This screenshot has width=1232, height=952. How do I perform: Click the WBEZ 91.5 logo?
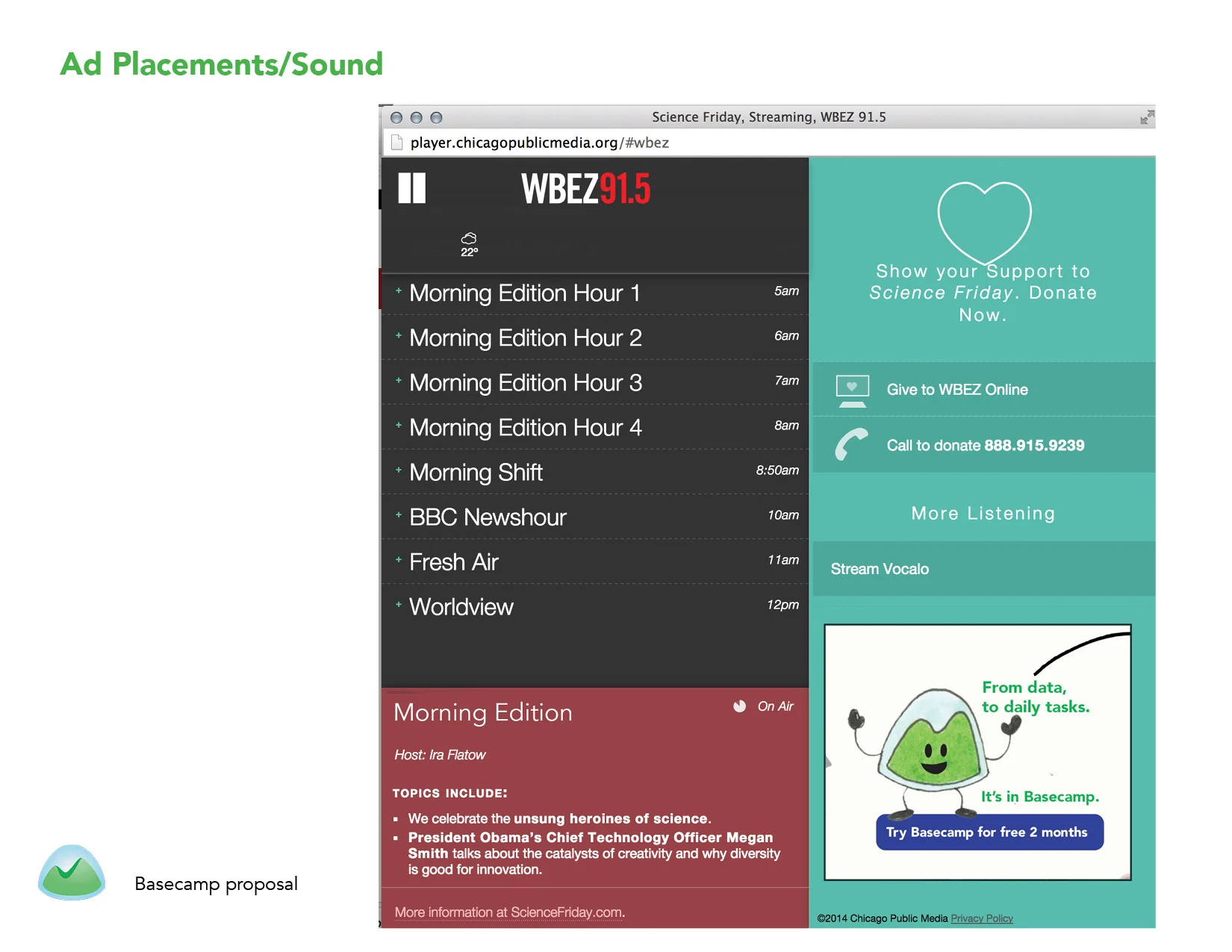coord(585,189)
